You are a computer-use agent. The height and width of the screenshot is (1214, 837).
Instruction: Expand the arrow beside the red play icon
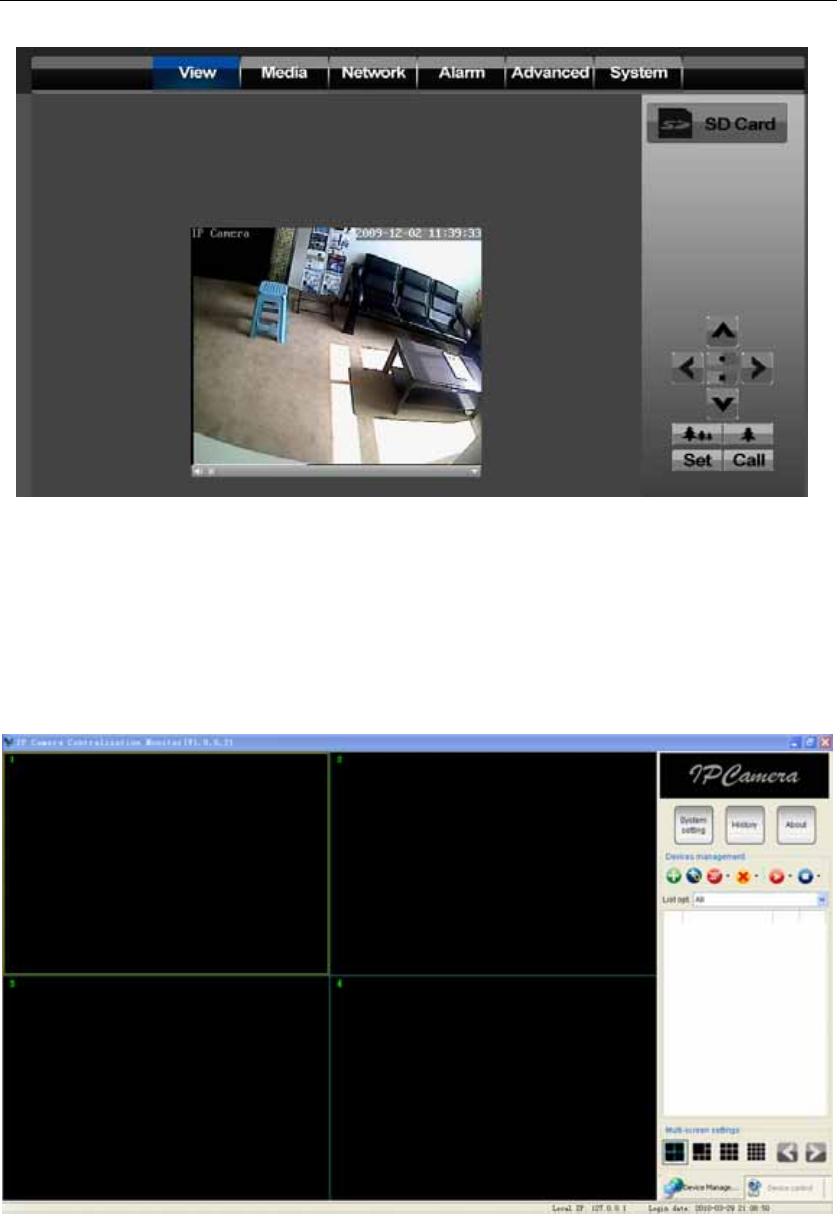click(790, 876)
